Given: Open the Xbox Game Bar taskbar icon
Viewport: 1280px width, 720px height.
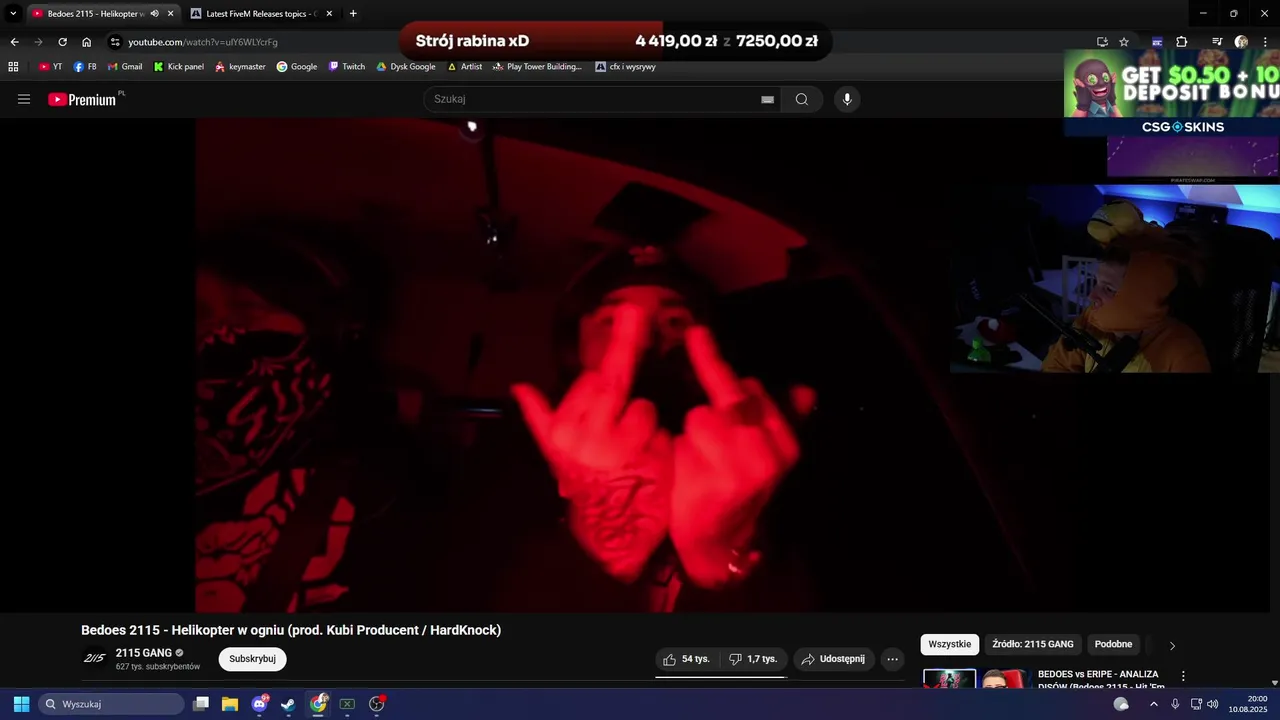Looking at the screenshot, I should click(x=347, y=704).
